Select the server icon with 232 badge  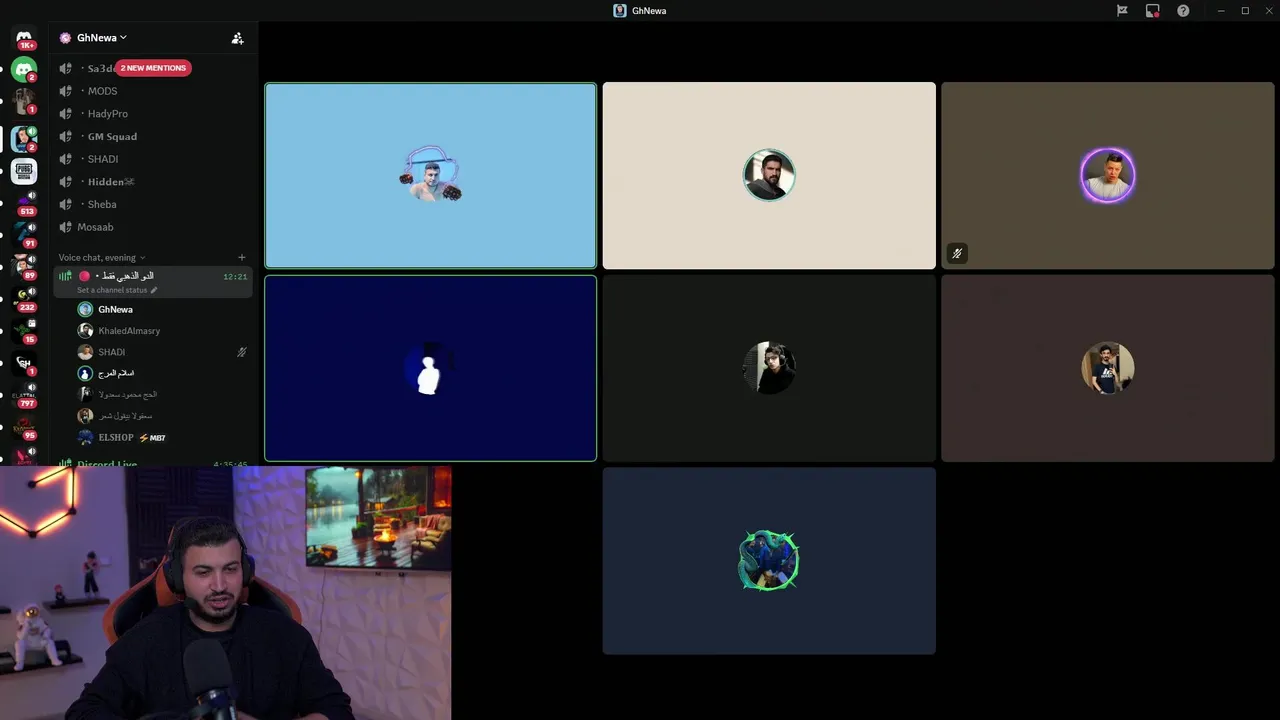click(x=24, y=299)
